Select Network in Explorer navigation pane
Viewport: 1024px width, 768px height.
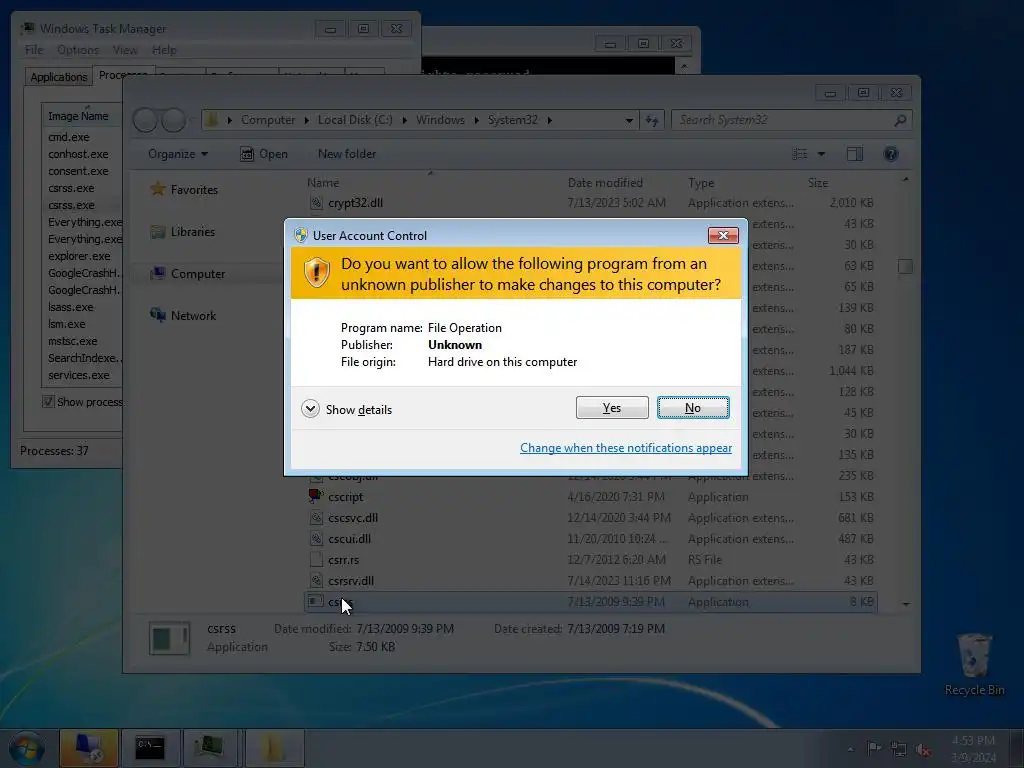click(193, 315)
